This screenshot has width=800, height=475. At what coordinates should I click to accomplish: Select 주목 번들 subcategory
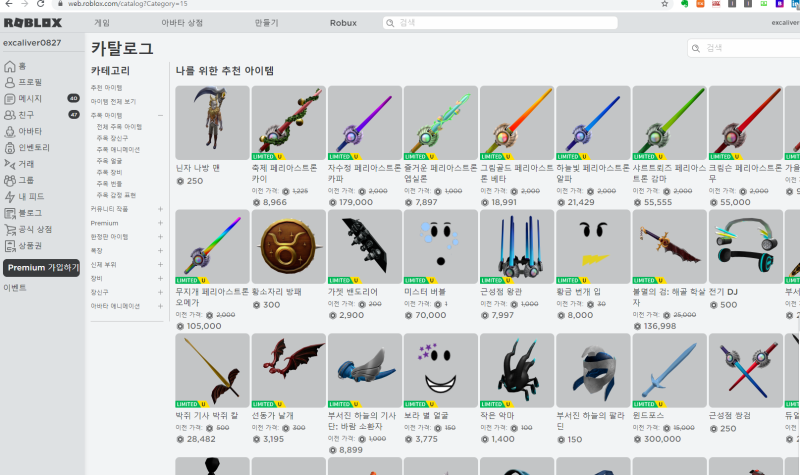(x=109, y=184)
